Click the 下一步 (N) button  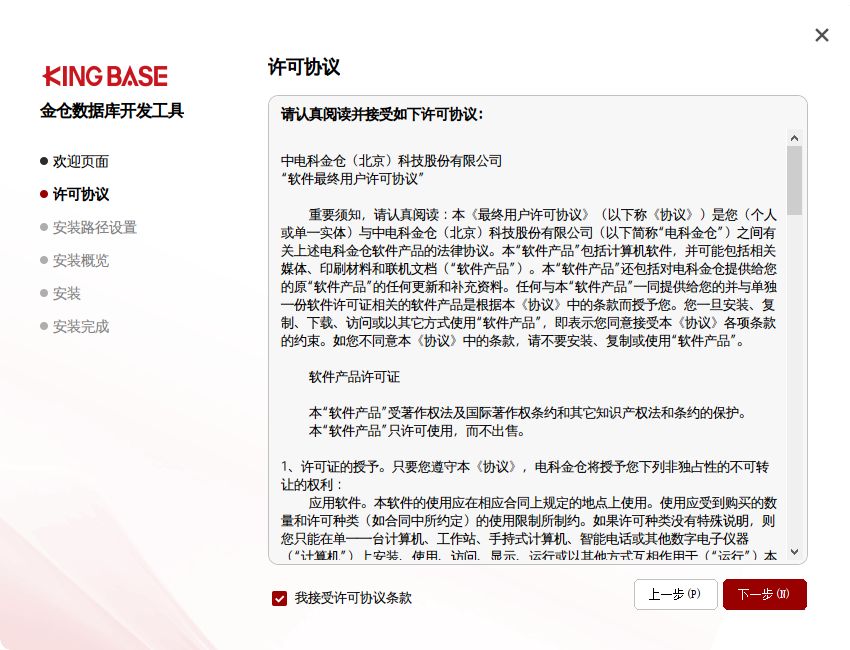(764, 594)
